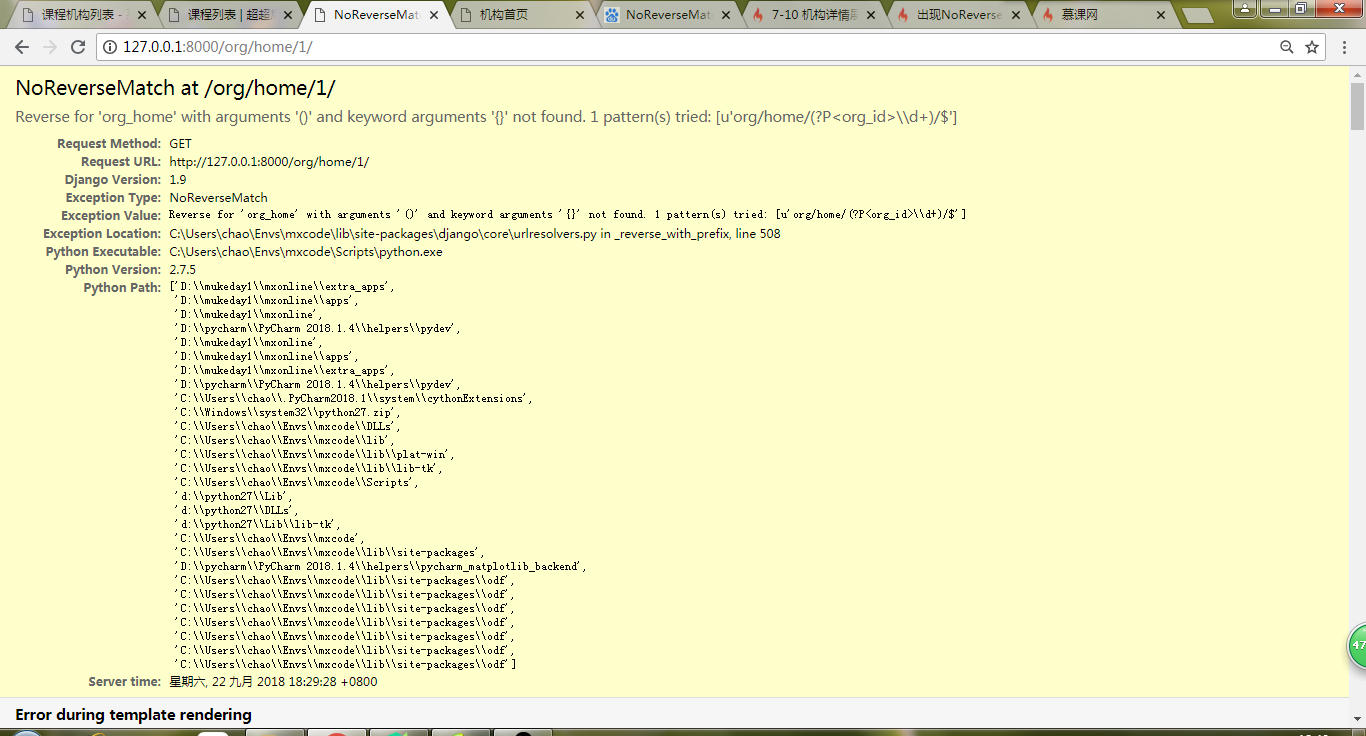Click the 'Server time:' label

[125, 682]
